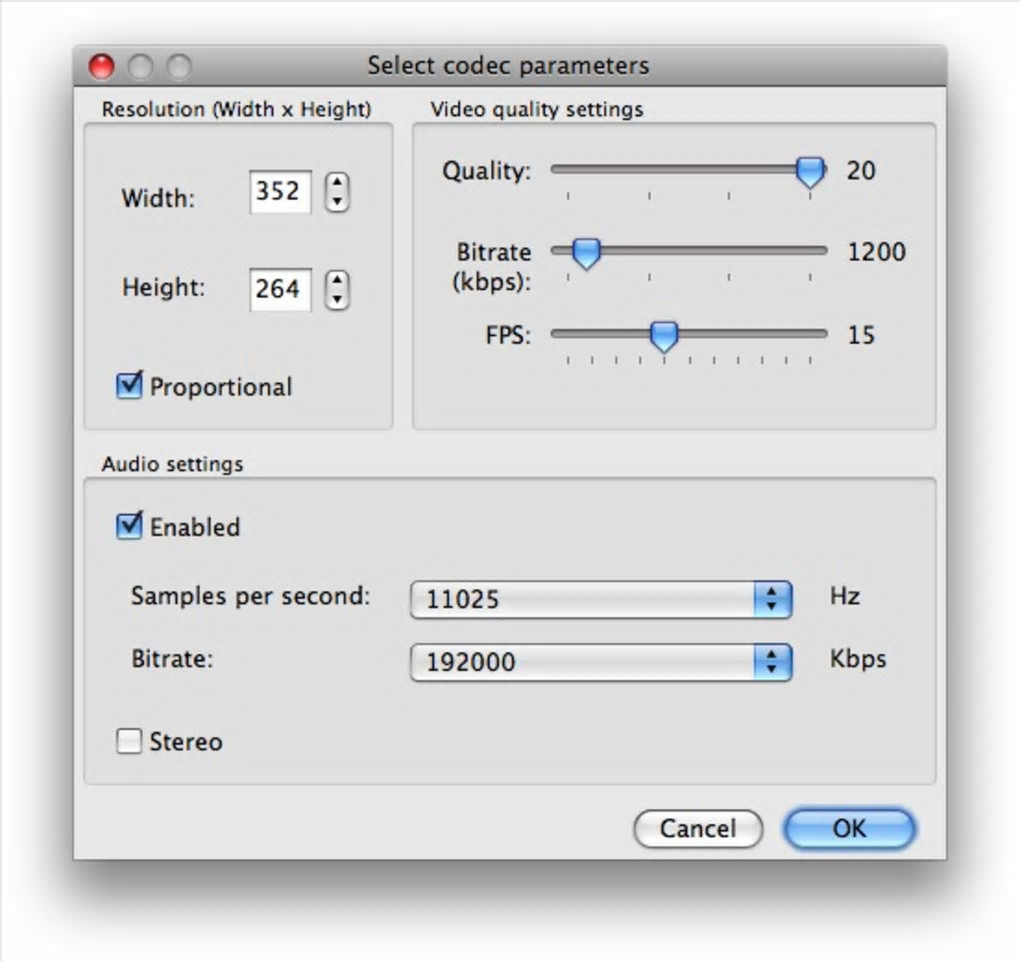This screenshot has width=1020, height=961.
Task: Click the Quality slider handle
Action: coord(810,171)
